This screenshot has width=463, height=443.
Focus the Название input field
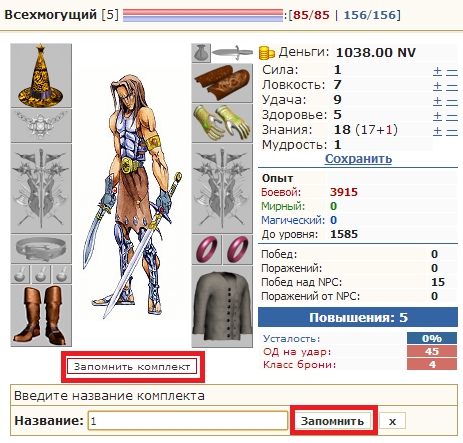point(188,421)
